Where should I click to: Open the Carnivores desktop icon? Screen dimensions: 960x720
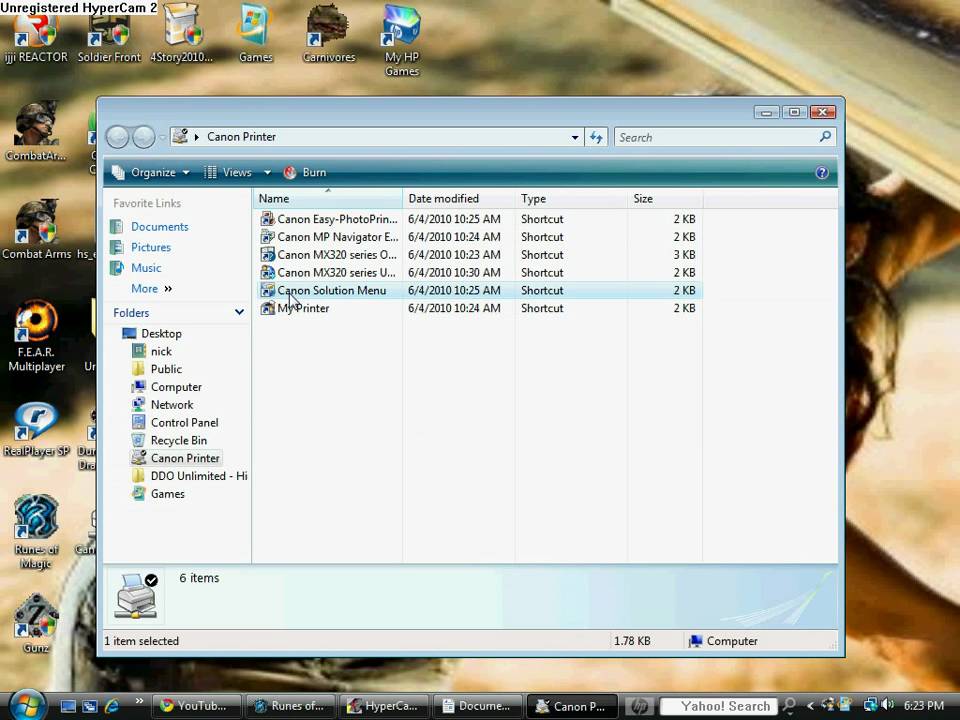[329, 30]
